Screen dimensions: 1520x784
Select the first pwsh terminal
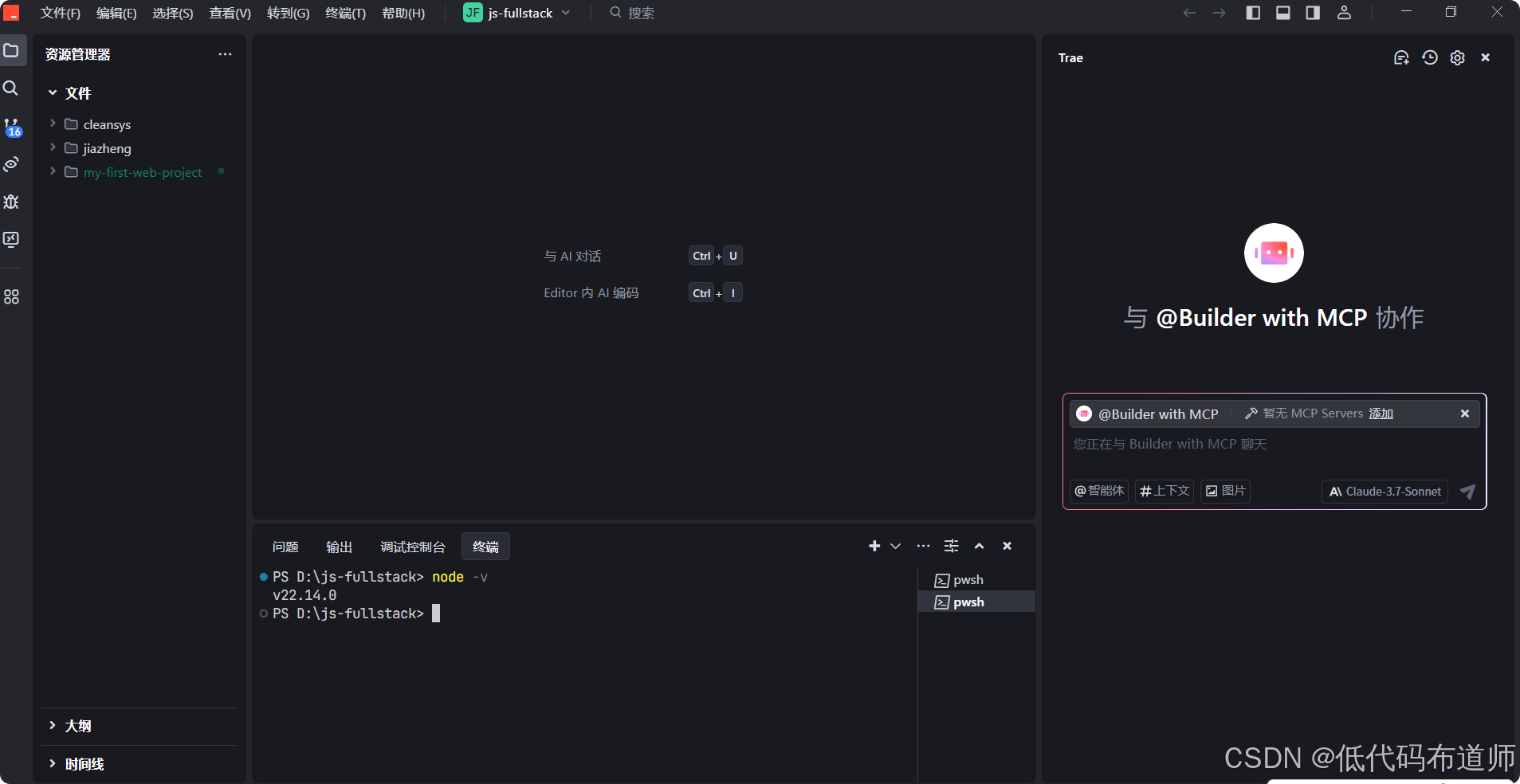[x=976, y=580]
